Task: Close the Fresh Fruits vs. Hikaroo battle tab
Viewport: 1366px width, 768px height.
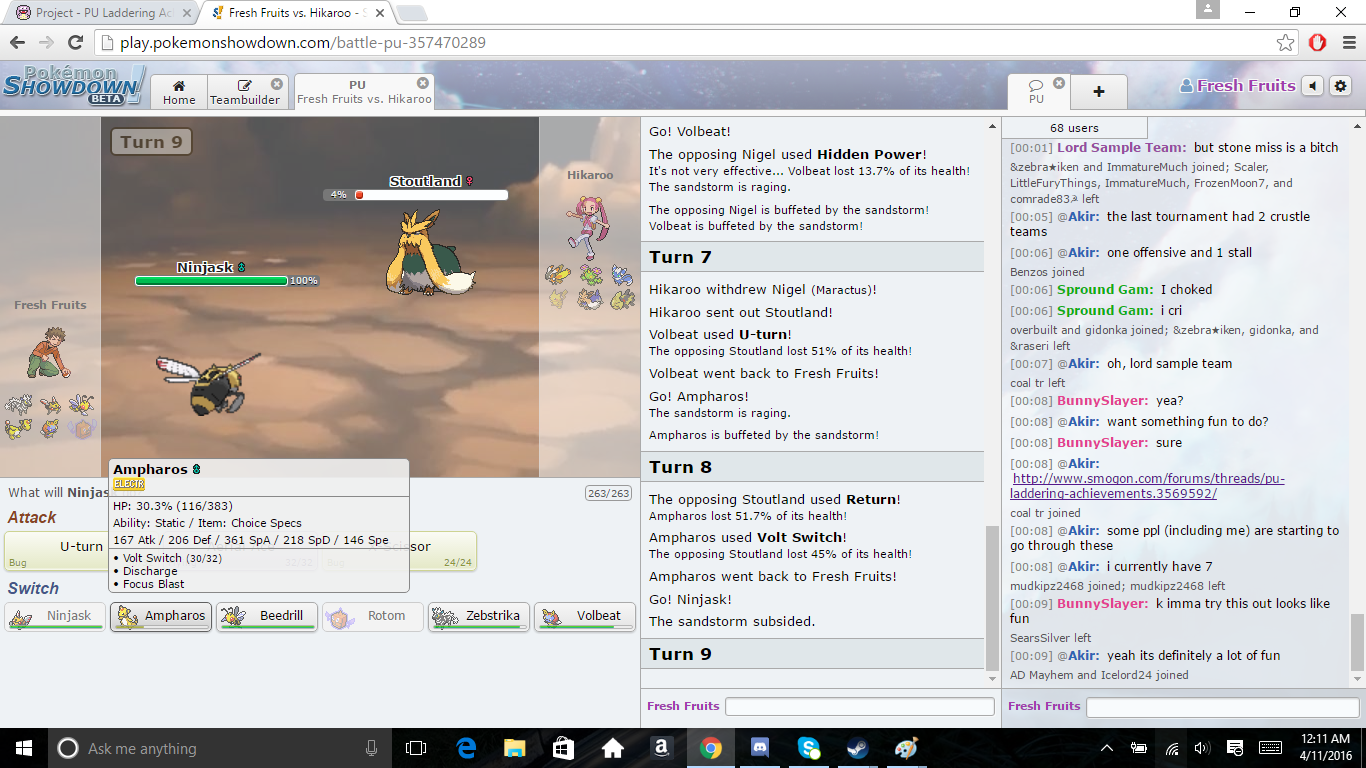Action: (423, 83)
